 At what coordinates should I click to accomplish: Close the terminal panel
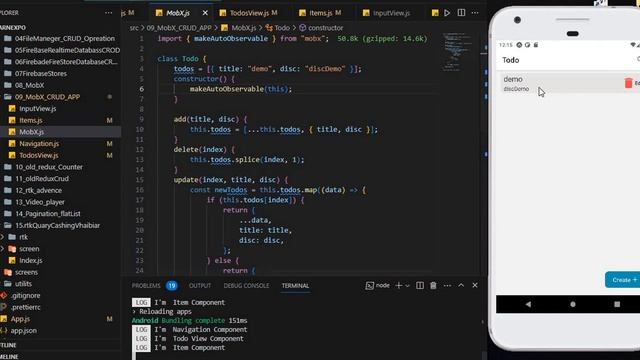[475, 285]
